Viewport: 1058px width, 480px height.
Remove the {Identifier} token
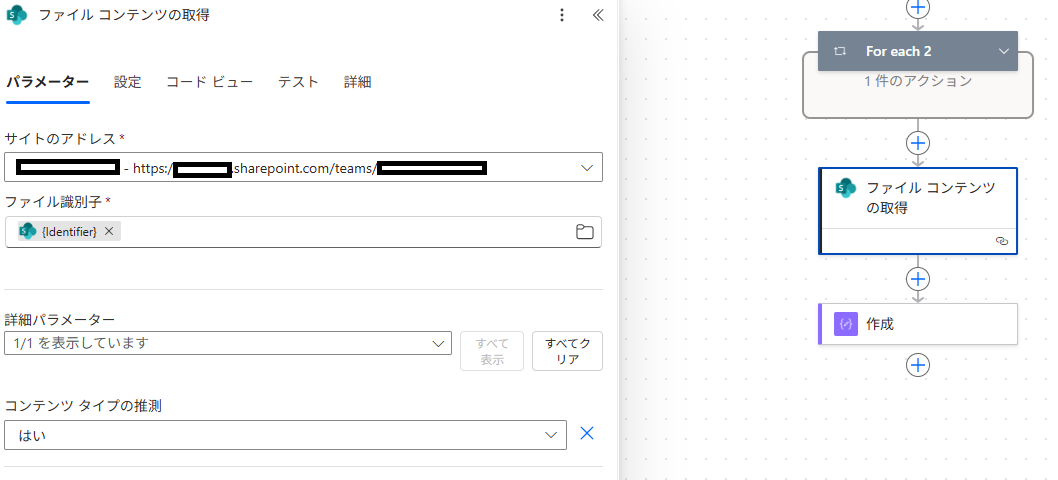109,232
